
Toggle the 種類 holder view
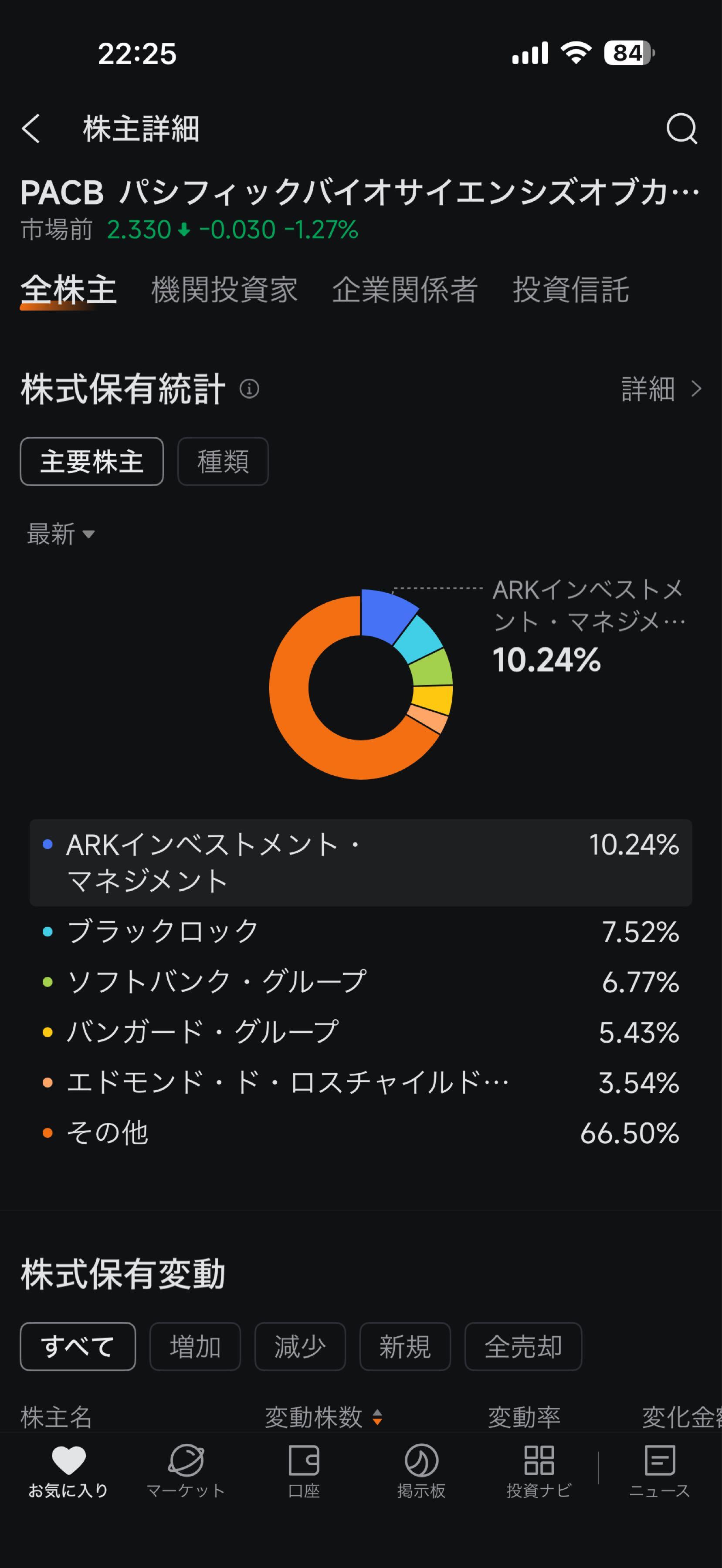(x=222, y=461)
